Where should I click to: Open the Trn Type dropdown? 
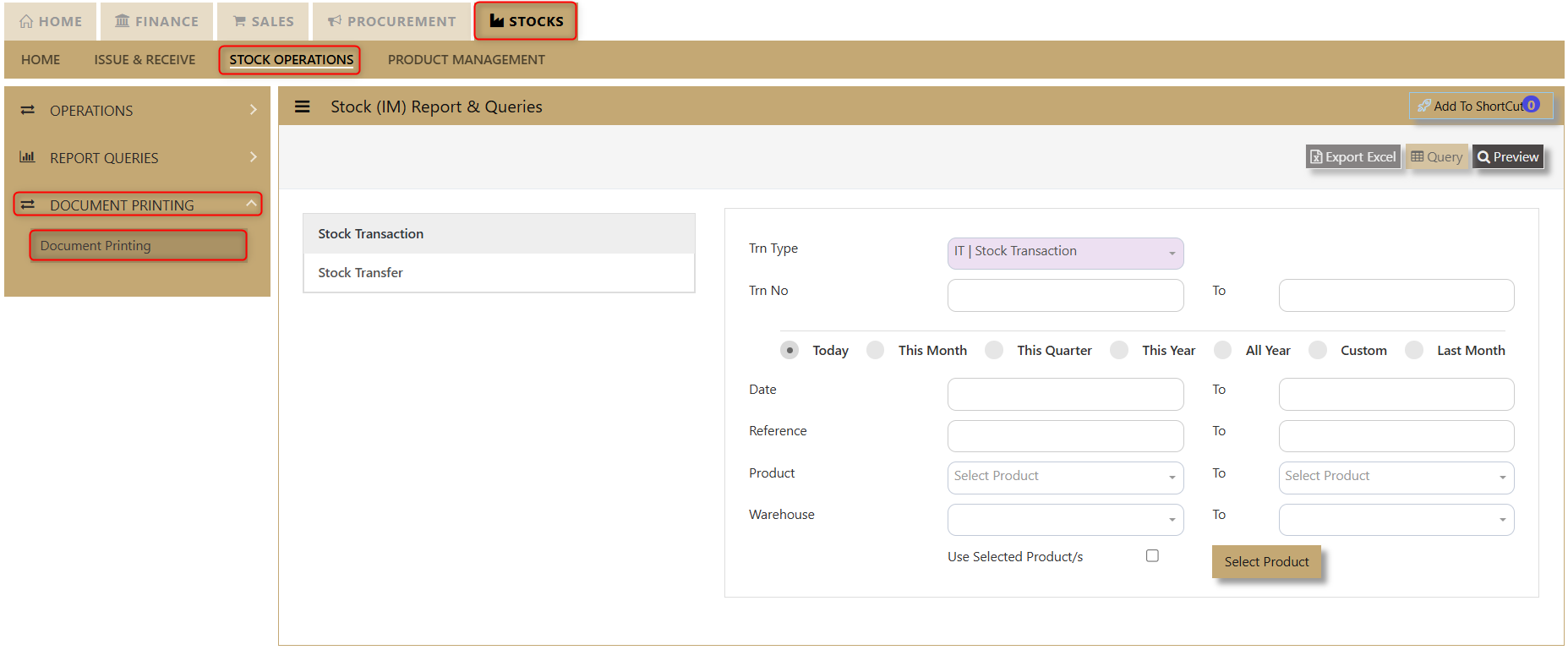[x=1065, y=253]
